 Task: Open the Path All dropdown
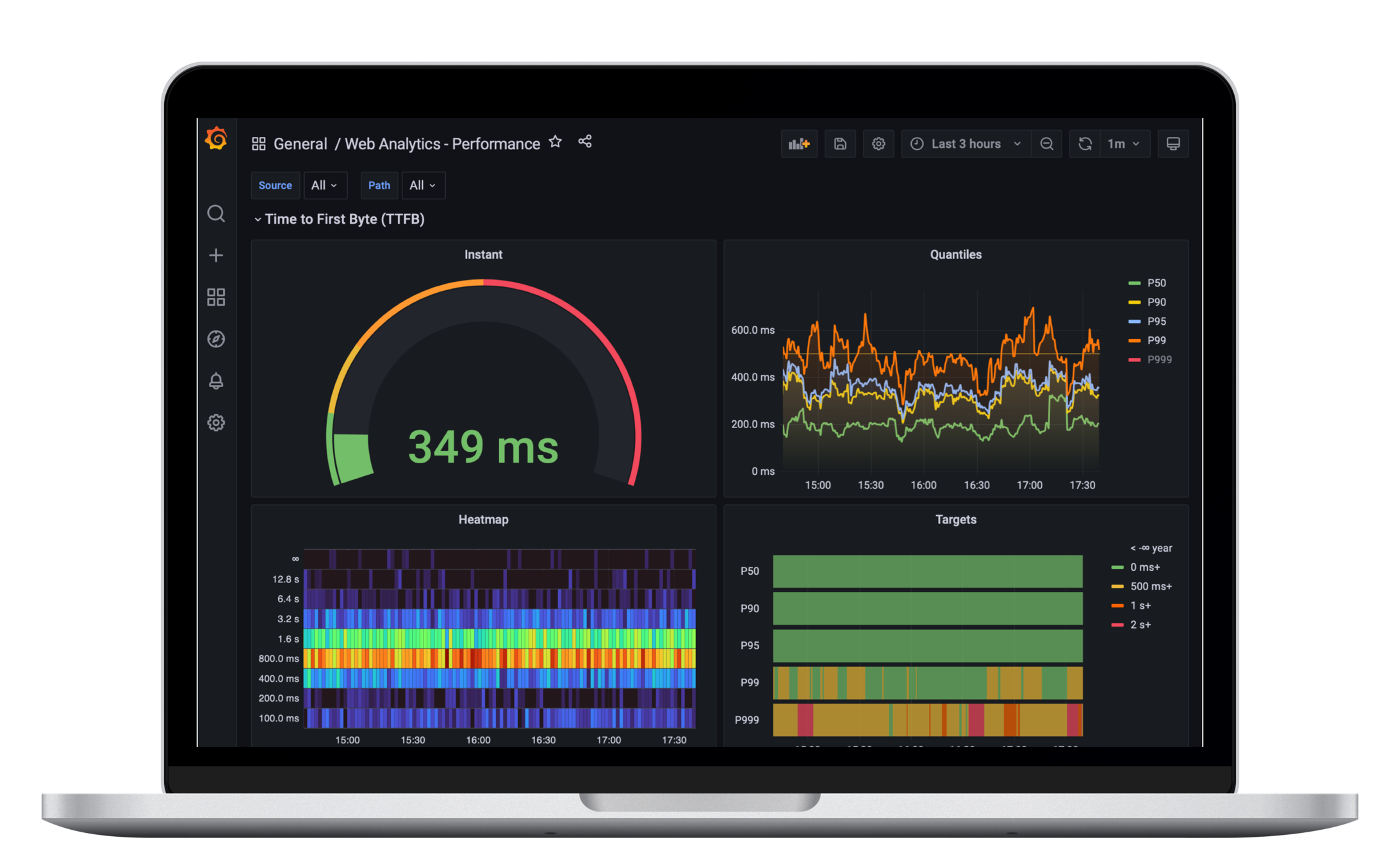422,186
